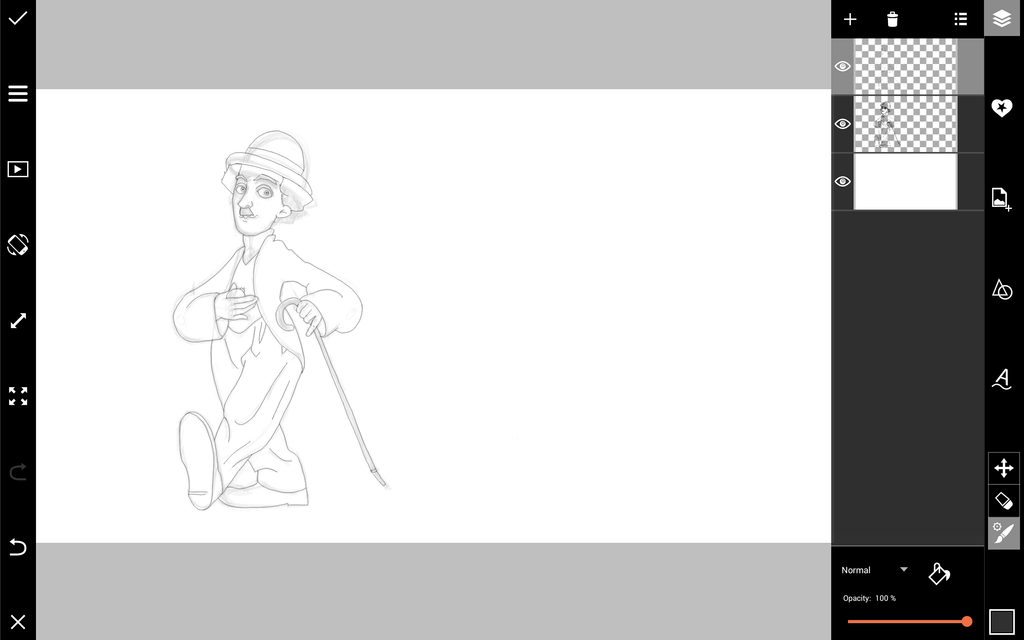Select the text tool icon
Viewport: 1024px width, 640px height.
[1002, 379]
